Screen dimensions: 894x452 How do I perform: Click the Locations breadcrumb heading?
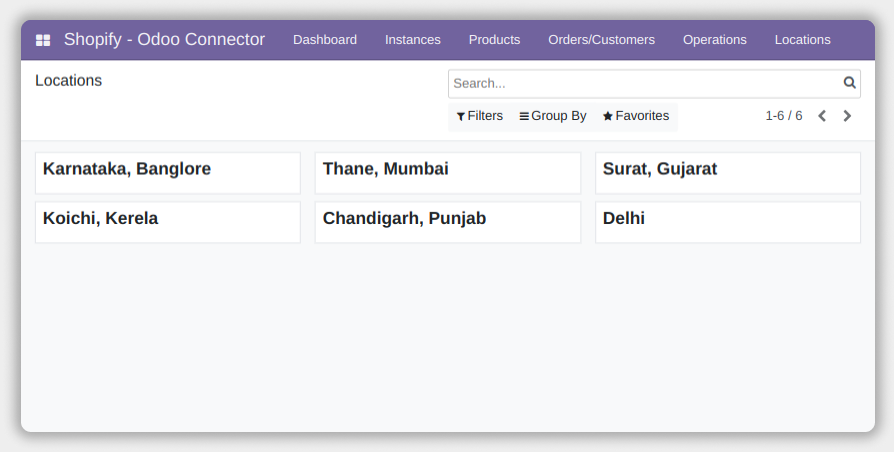point(68,80)
